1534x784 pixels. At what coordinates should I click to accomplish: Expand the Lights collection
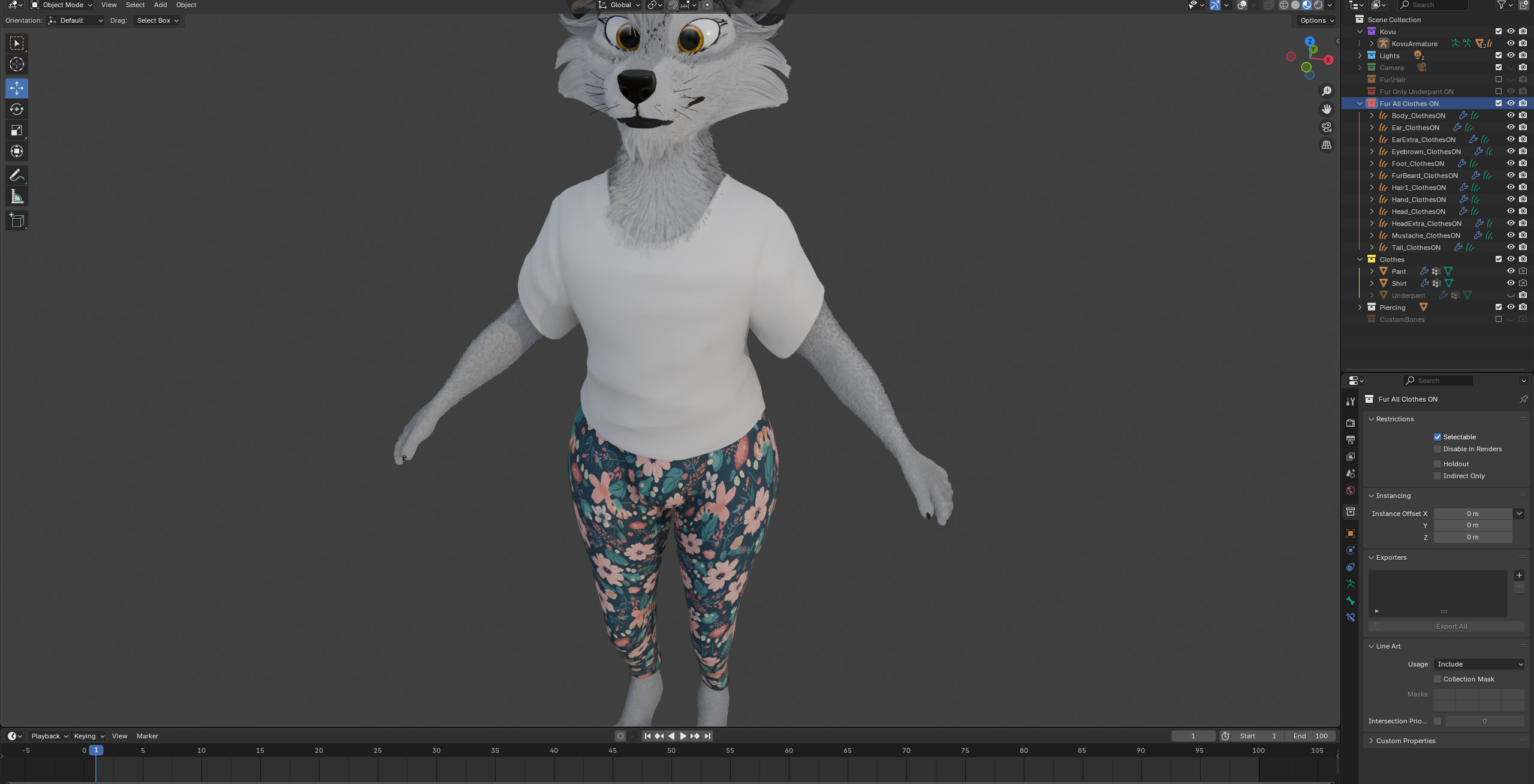tap(1360, 55)
